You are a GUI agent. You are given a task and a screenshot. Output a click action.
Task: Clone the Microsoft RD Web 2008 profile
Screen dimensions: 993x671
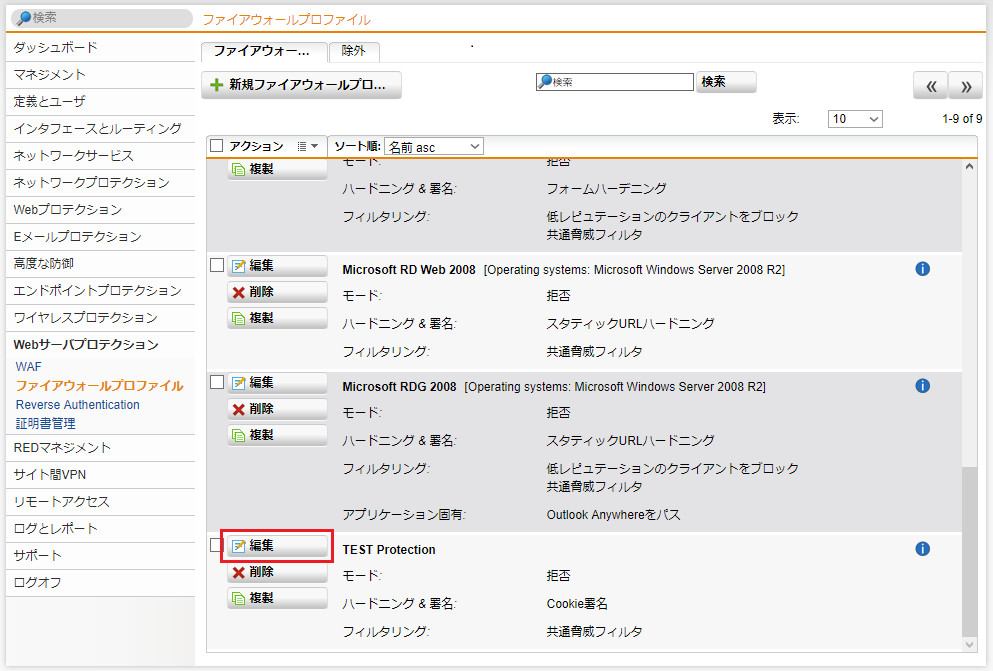pyautogui.click(x=277, y=318)
